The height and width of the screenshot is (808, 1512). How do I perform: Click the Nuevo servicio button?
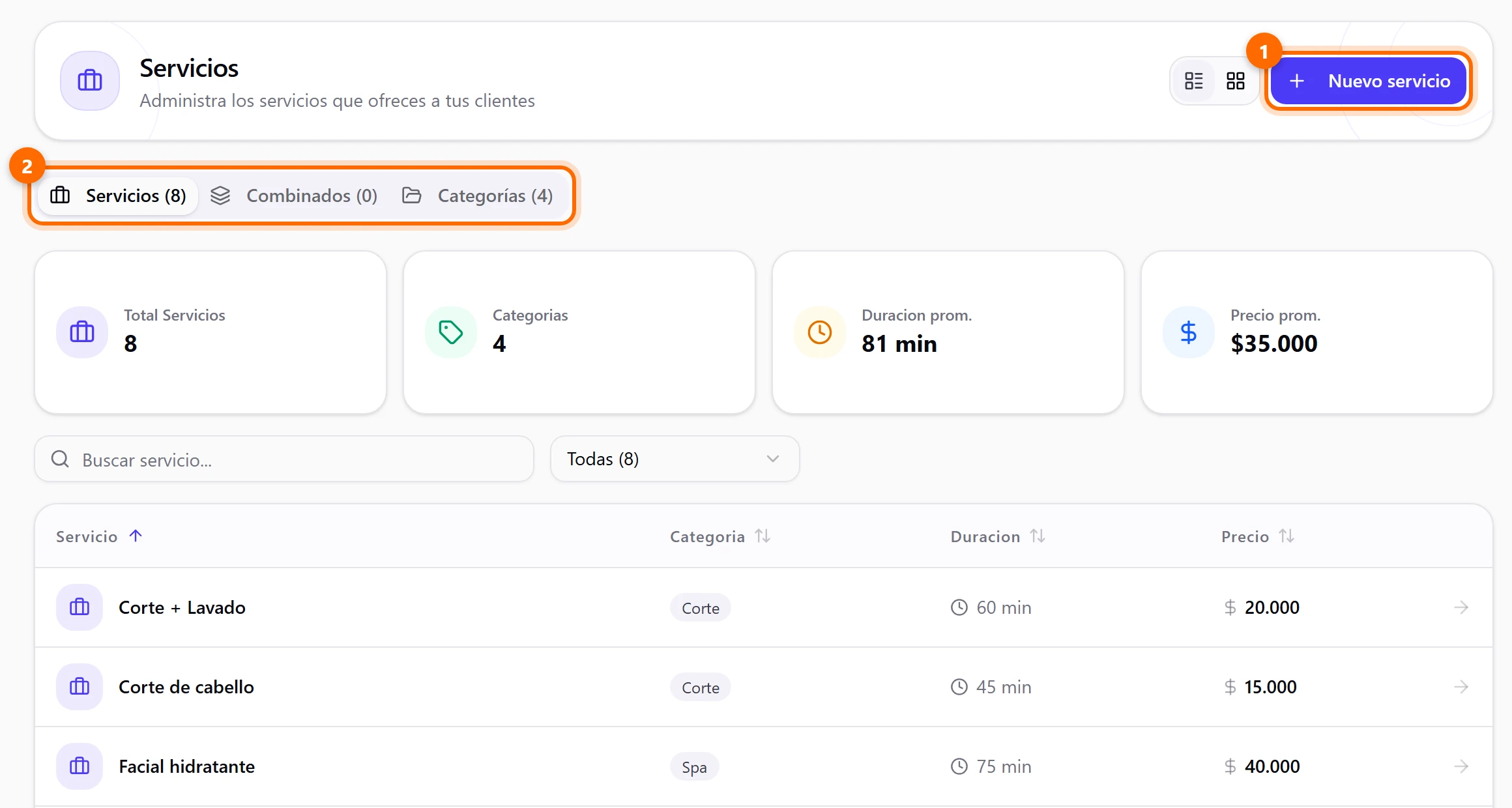(x=1369, y=81)
